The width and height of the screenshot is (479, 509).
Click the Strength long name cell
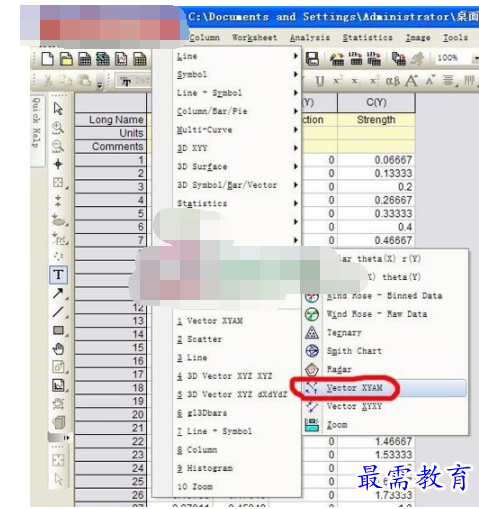[376, 120]
